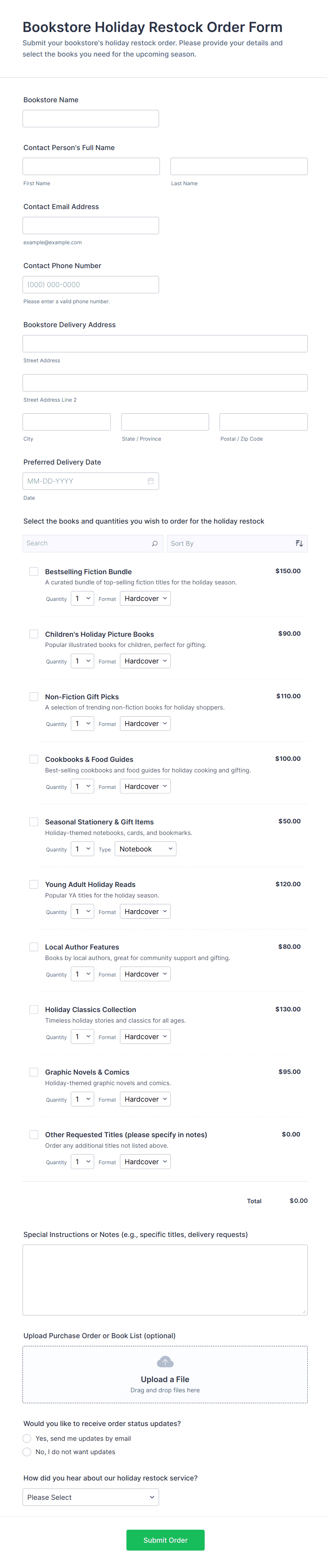Click the Sort By order icon
This screenshot has width=327, height=1568.
click(x=299, y=544)
